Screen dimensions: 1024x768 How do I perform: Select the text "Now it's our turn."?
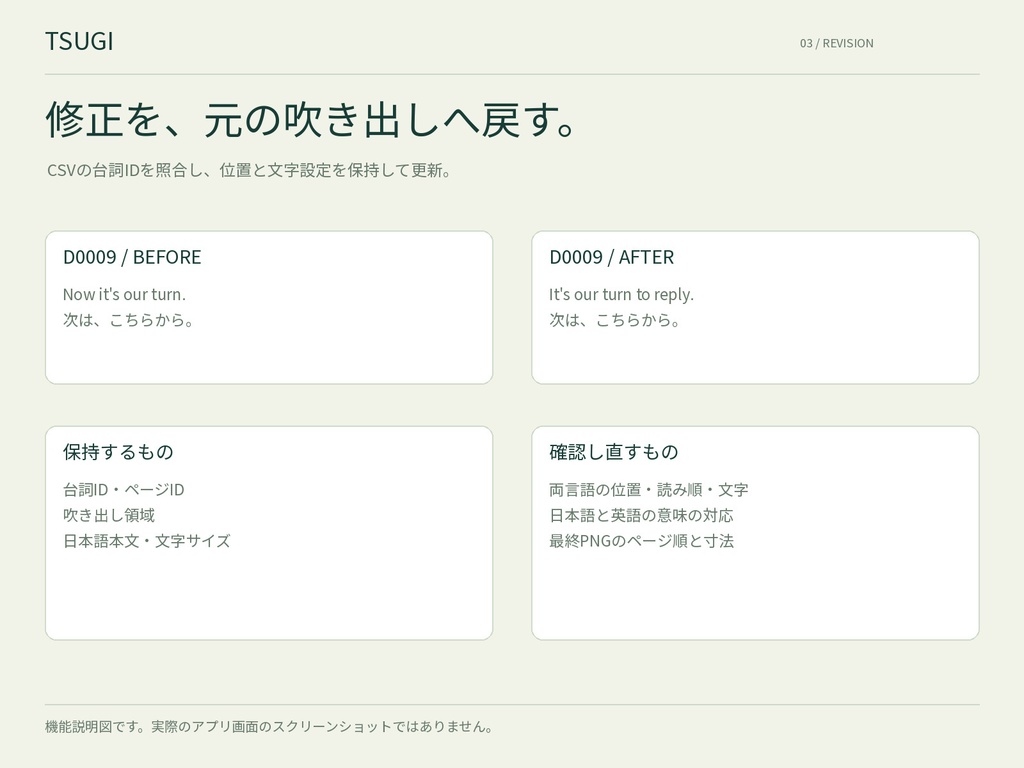click(x=124, y=295)
